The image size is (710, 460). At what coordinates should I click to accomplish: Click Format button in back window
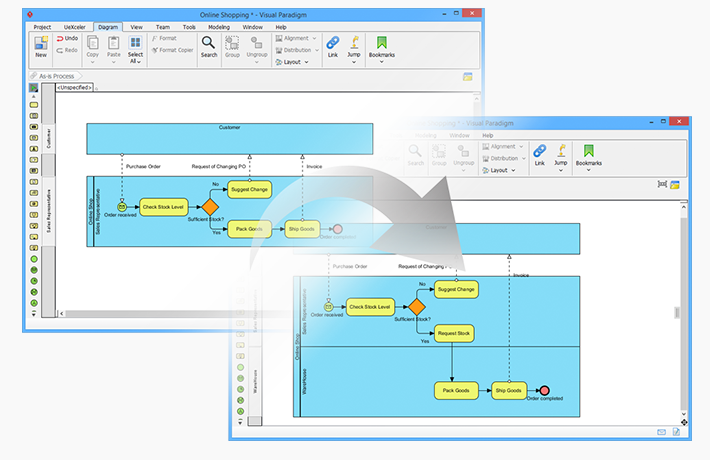click(x=164, y=38)
